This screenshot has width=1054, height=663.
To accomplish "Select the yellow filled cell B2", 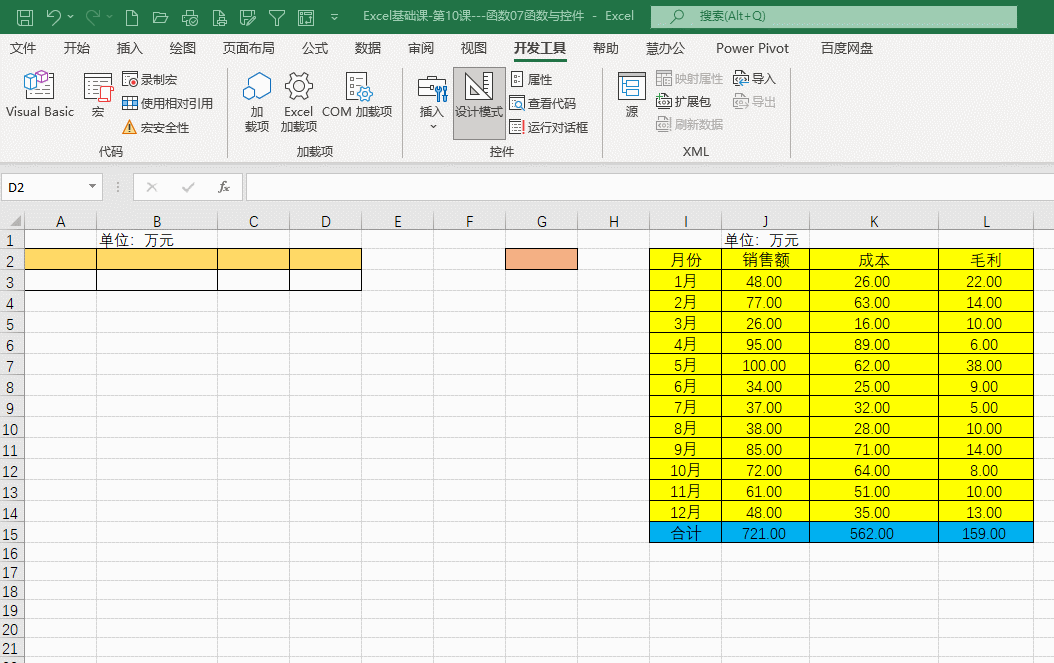I will pos(157,259).
